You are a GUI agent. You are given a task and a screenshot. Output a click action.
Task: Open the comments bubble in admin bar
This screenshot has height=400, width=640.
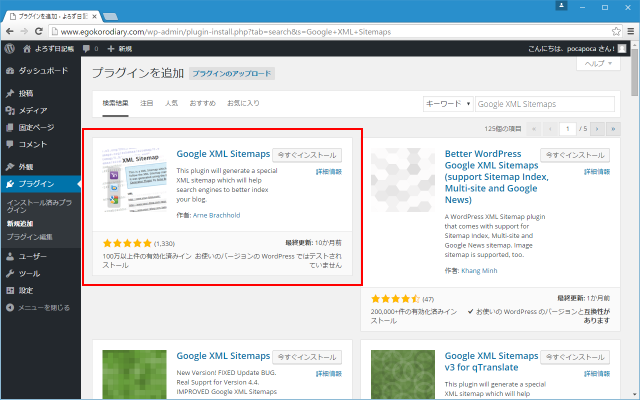click(90, 49)
